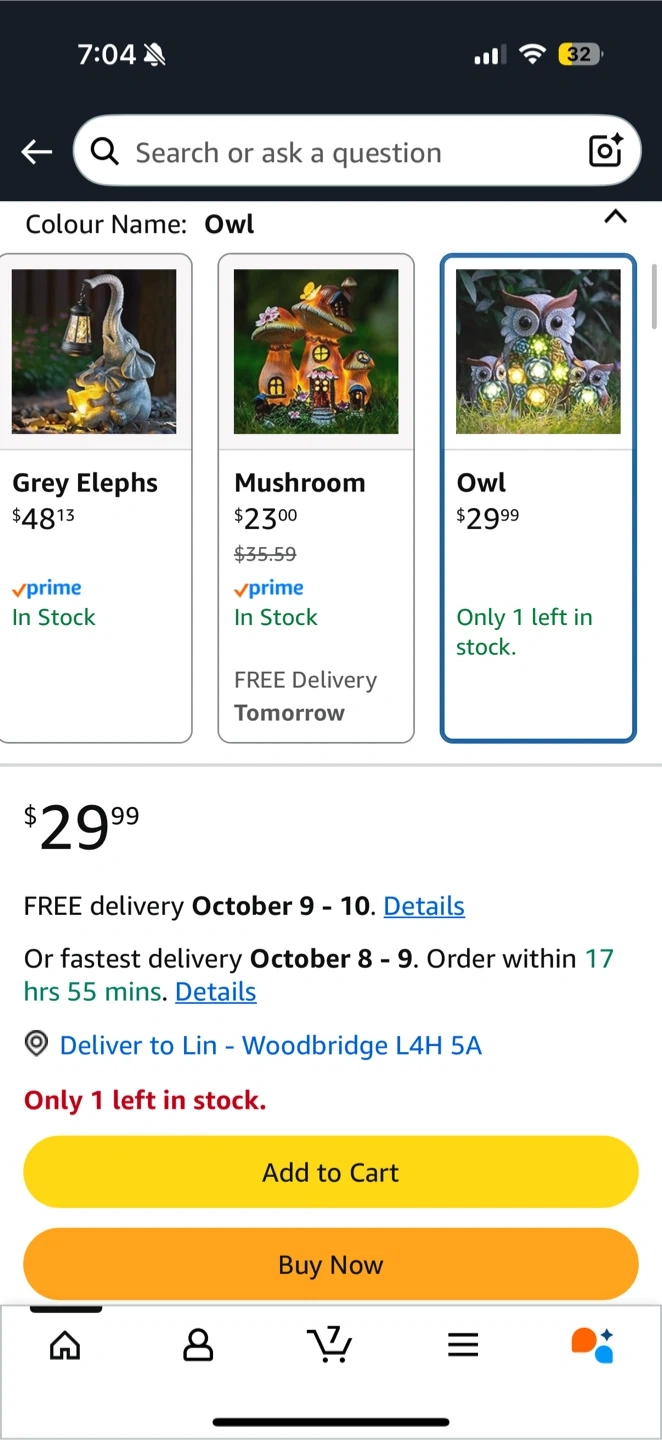Image resolution: width=662 pixels, height=1440 pixels.
Task: Go to Home tab icon
Action: [65, 1345]
